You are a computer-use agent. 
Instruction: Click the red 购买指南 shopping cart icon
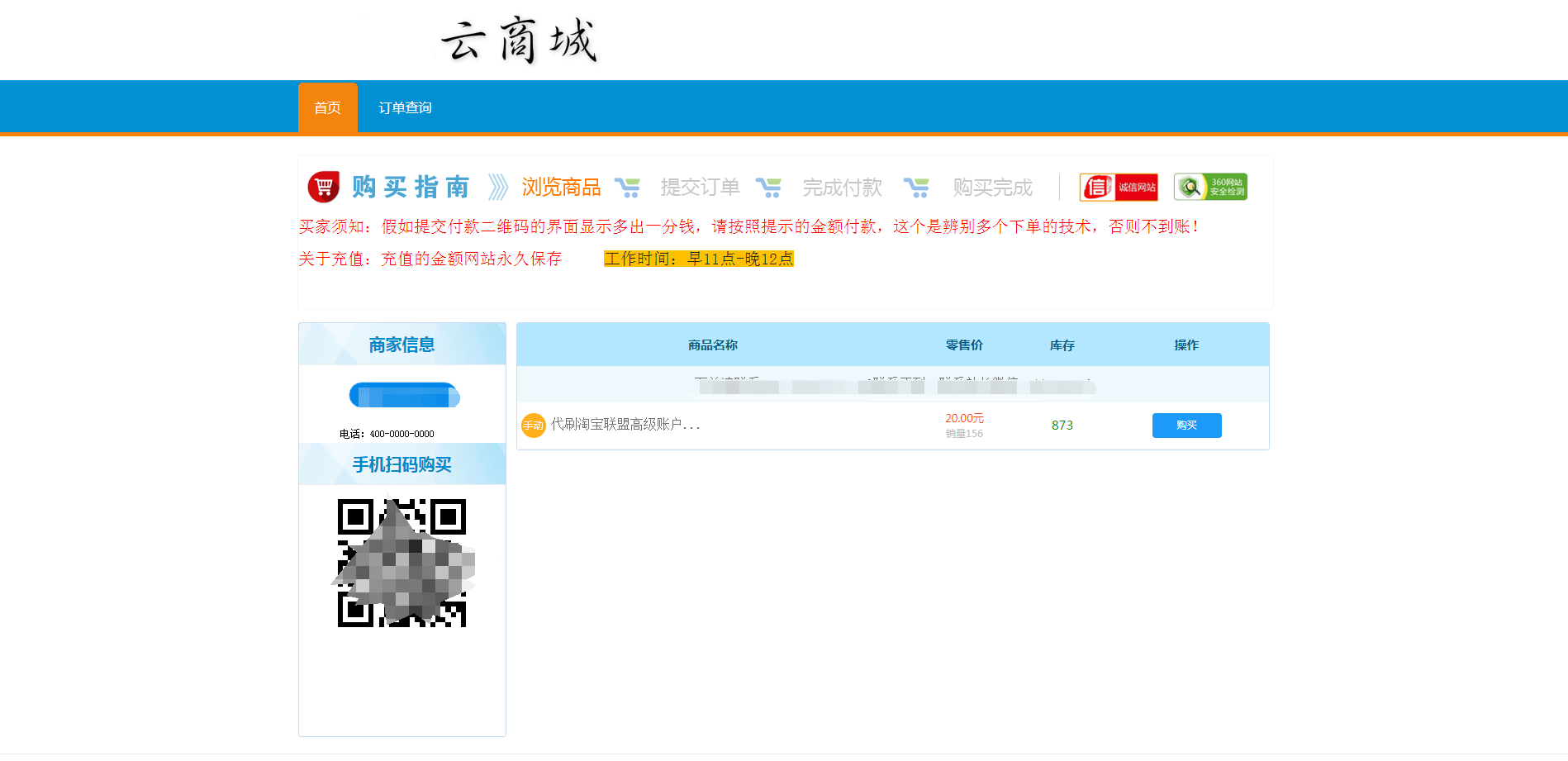click(x=324, y=187)
